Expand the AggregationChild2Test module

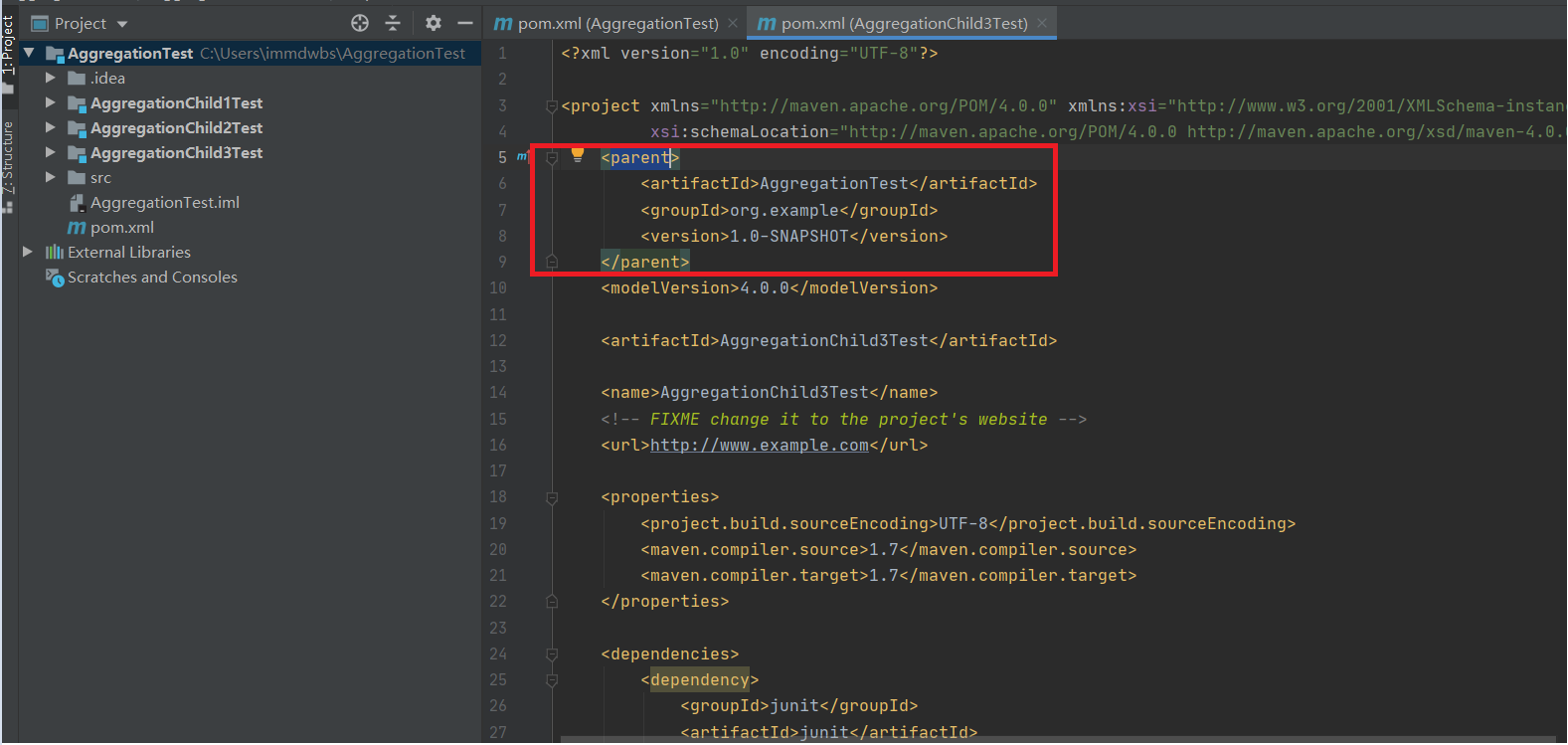pyautogui.click(x=50, y=127)
